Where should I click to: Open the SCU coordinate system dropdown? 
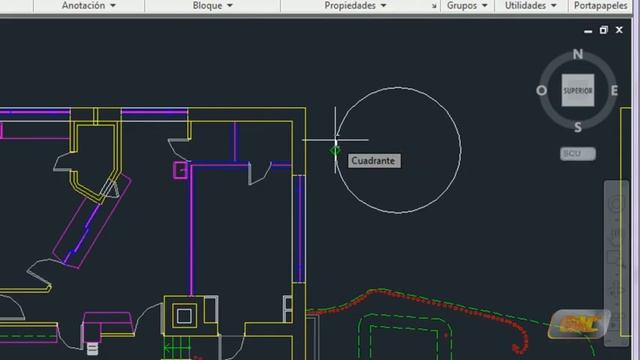click(x=578, y=154)
